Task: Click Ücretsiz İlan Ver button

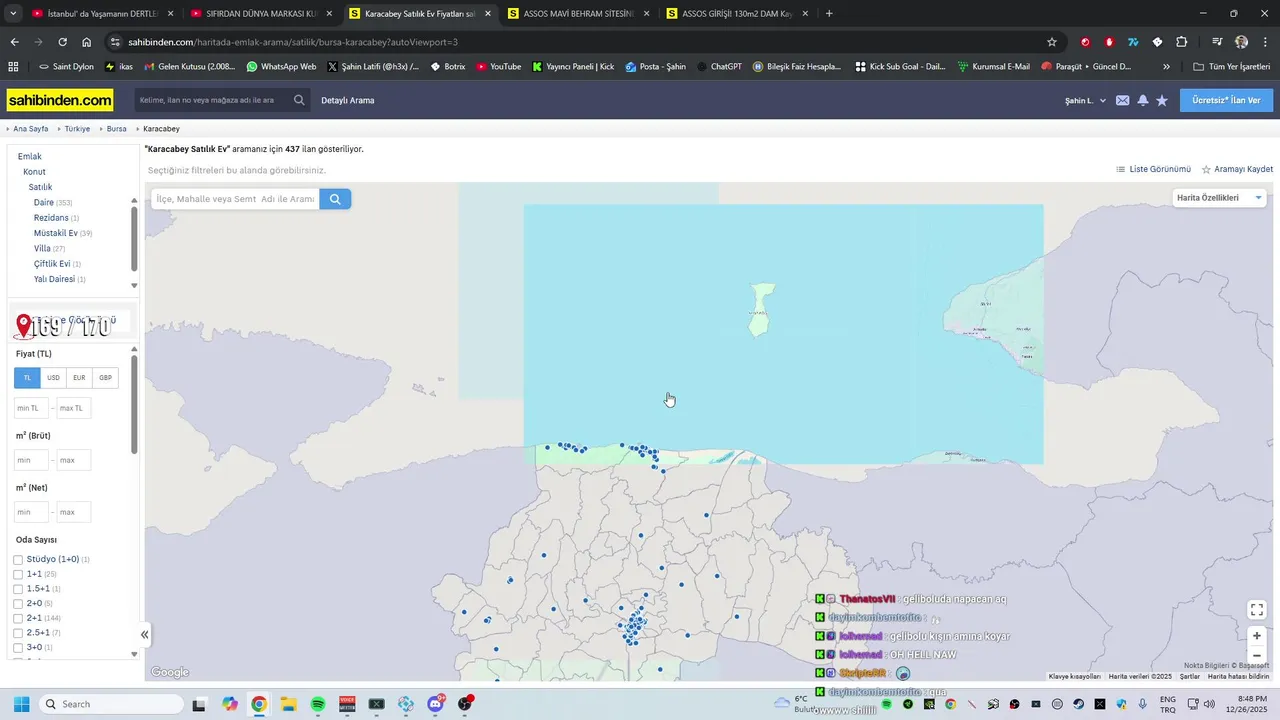Action: coord(1226,100)
